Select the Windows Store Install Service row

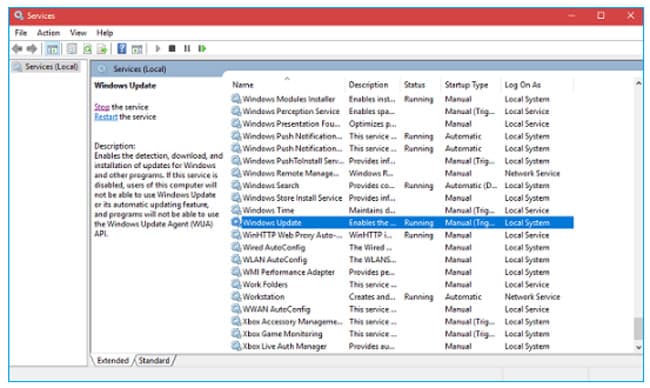(x=402, y=198)
